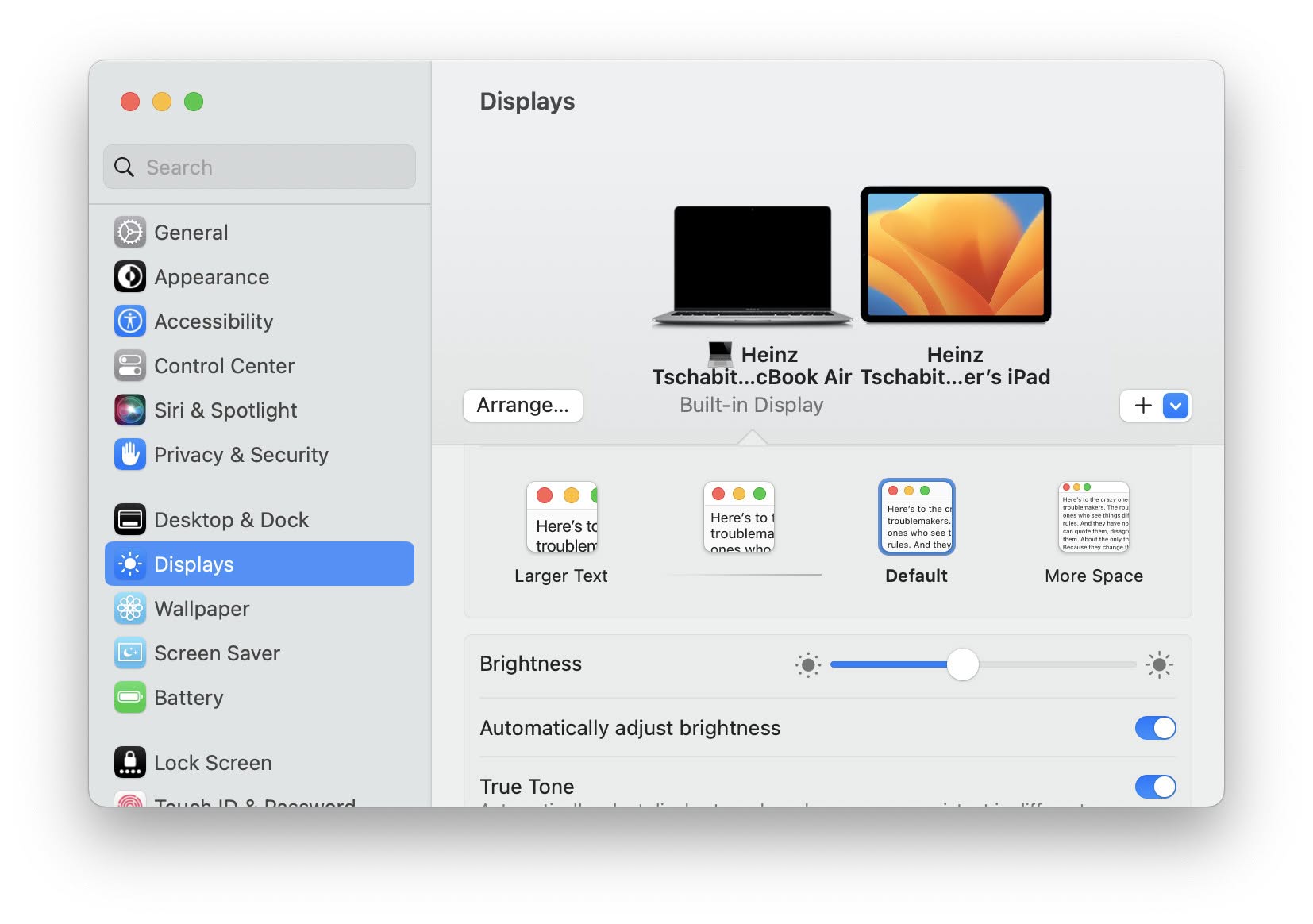Click the low brightness sun icon
The height and width of the screenshot is (924, 1313).
(808, 665)
